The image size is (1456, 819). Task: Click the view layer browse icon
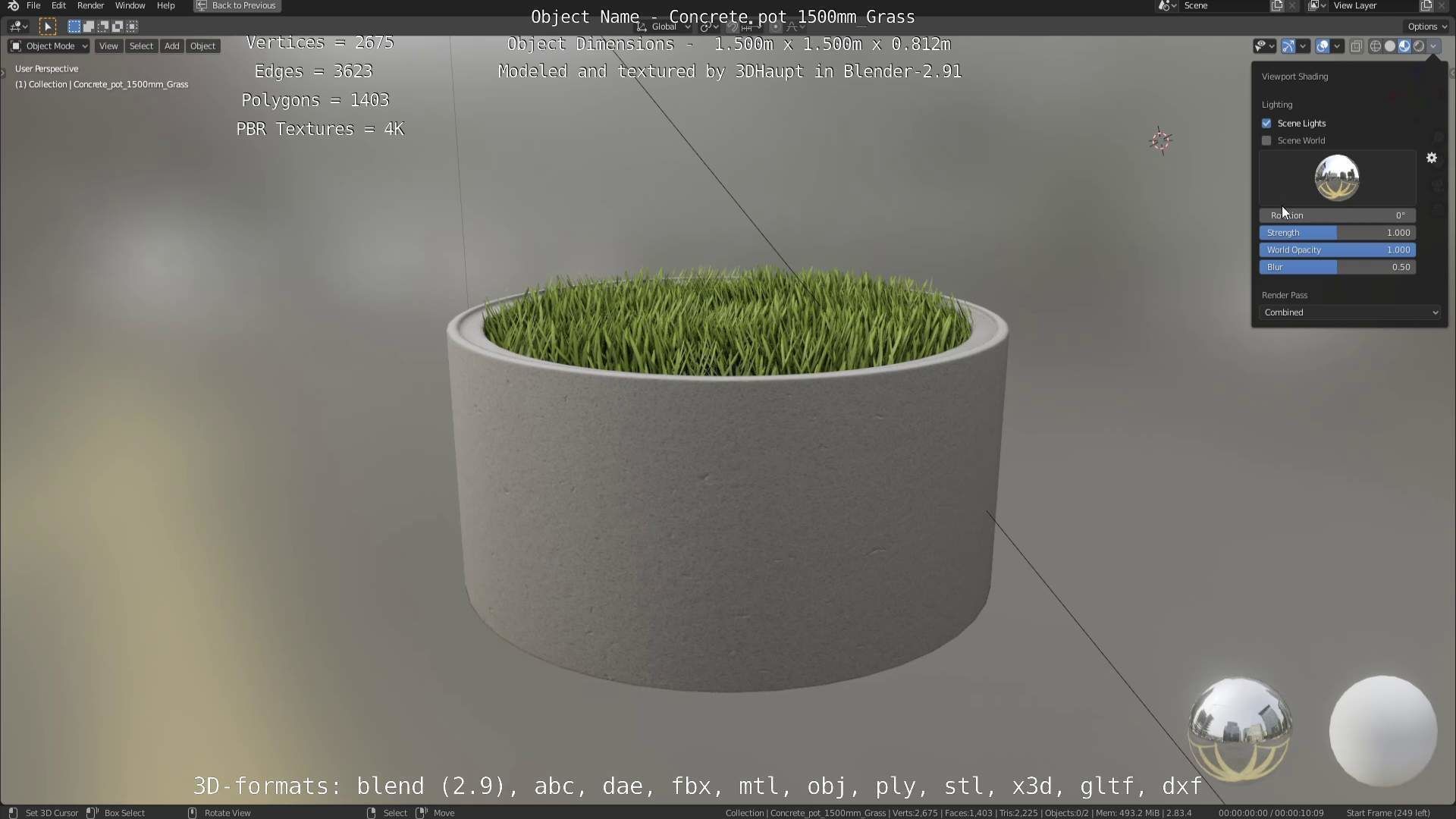(x=1316, y=5)
